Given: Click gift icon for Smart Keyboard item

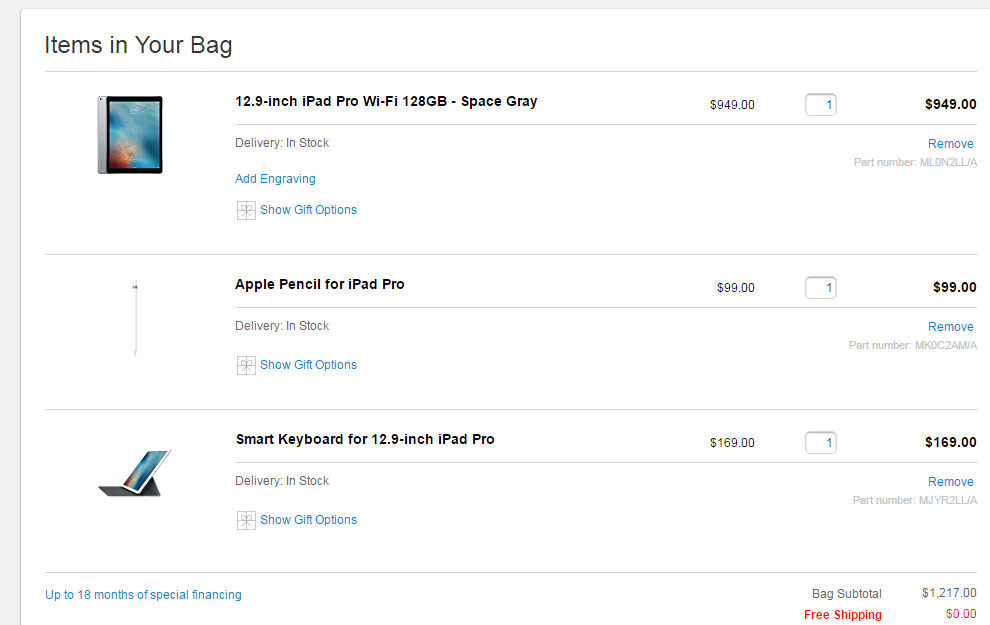Looking at the screenshot, I should click(246, 520).
